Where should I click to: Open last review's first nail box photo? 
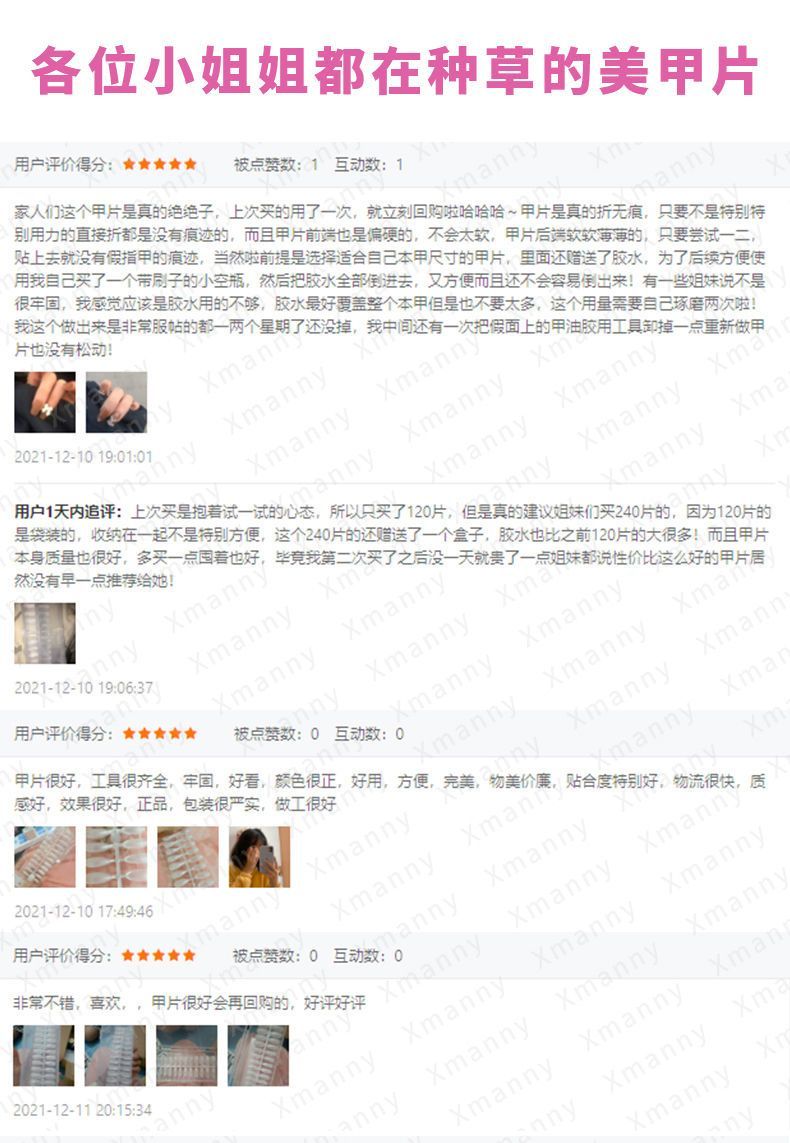(44, 1056)
